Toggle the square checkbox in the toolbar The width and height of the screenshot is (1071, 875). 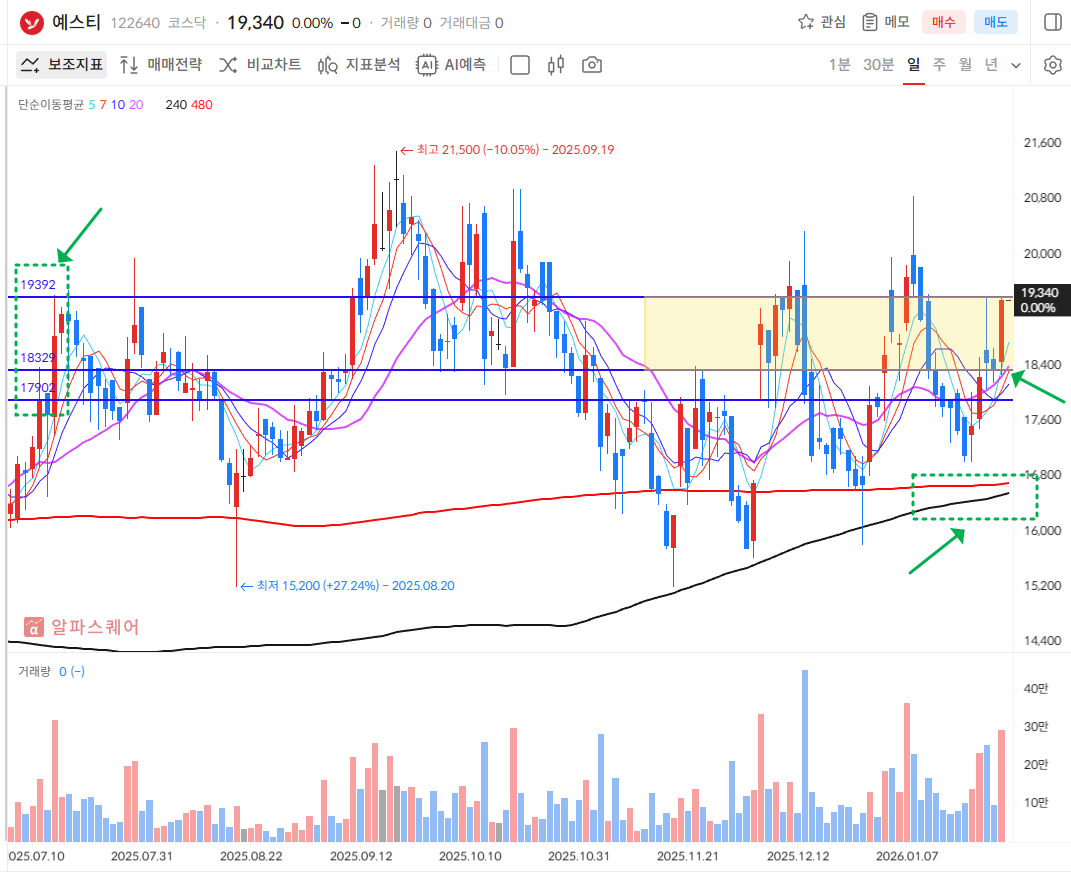[520, 65]
